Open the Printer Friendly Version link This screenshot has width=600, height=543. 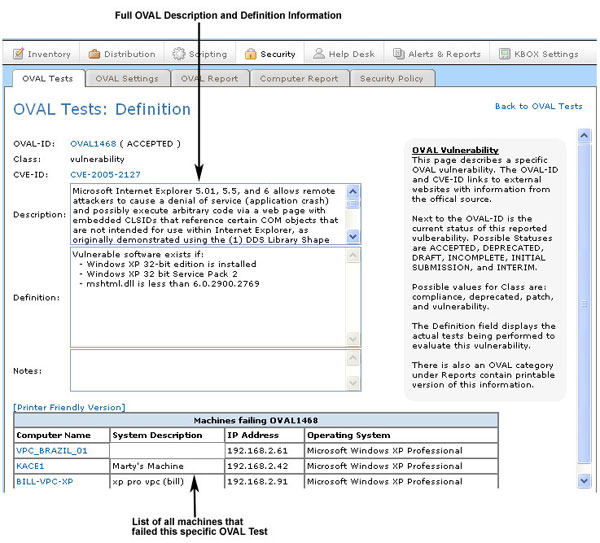click(69, 407)
